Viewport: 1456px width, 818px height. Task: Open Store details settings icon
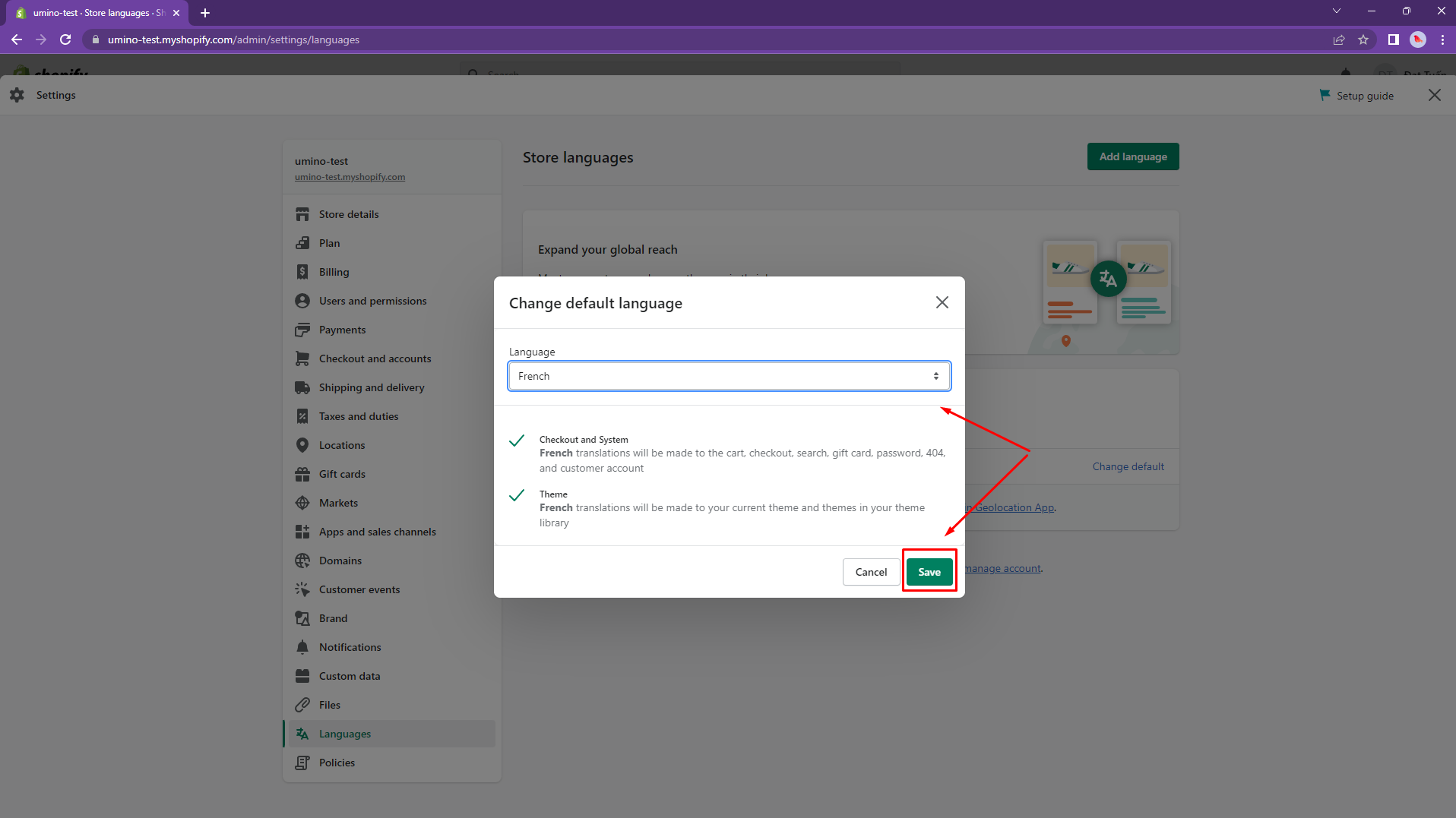click(302, 214)
